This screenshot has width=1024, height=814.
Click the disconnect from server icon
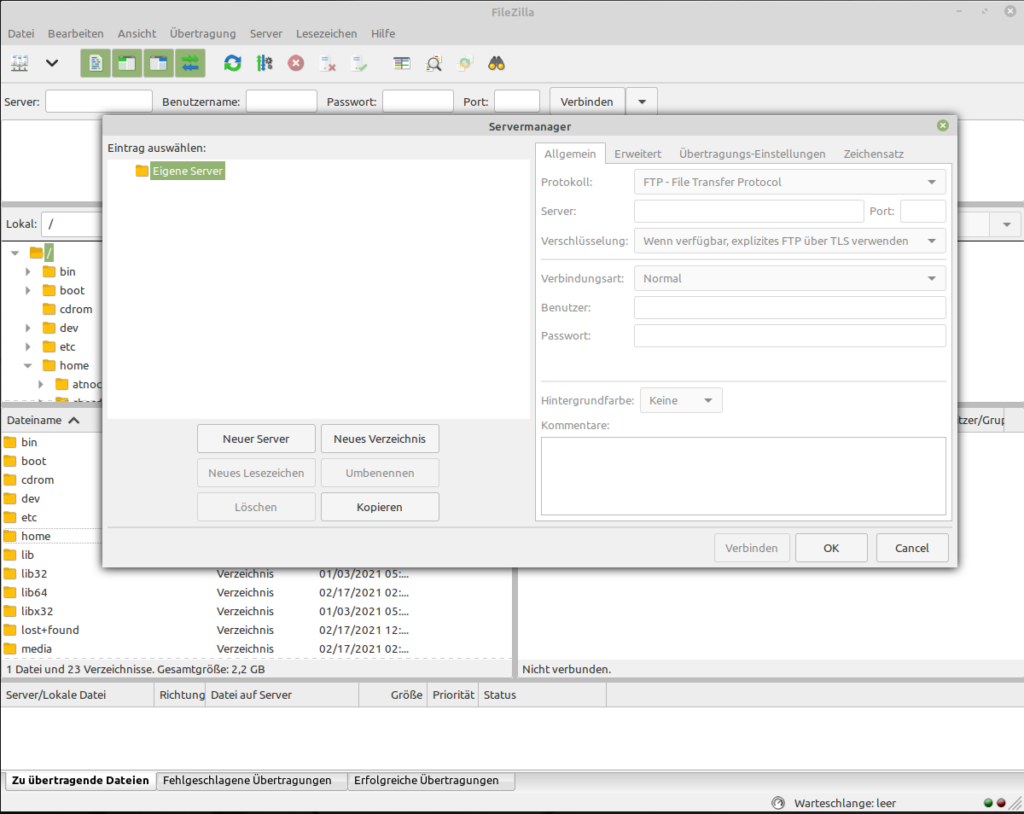tap(328, 63)
